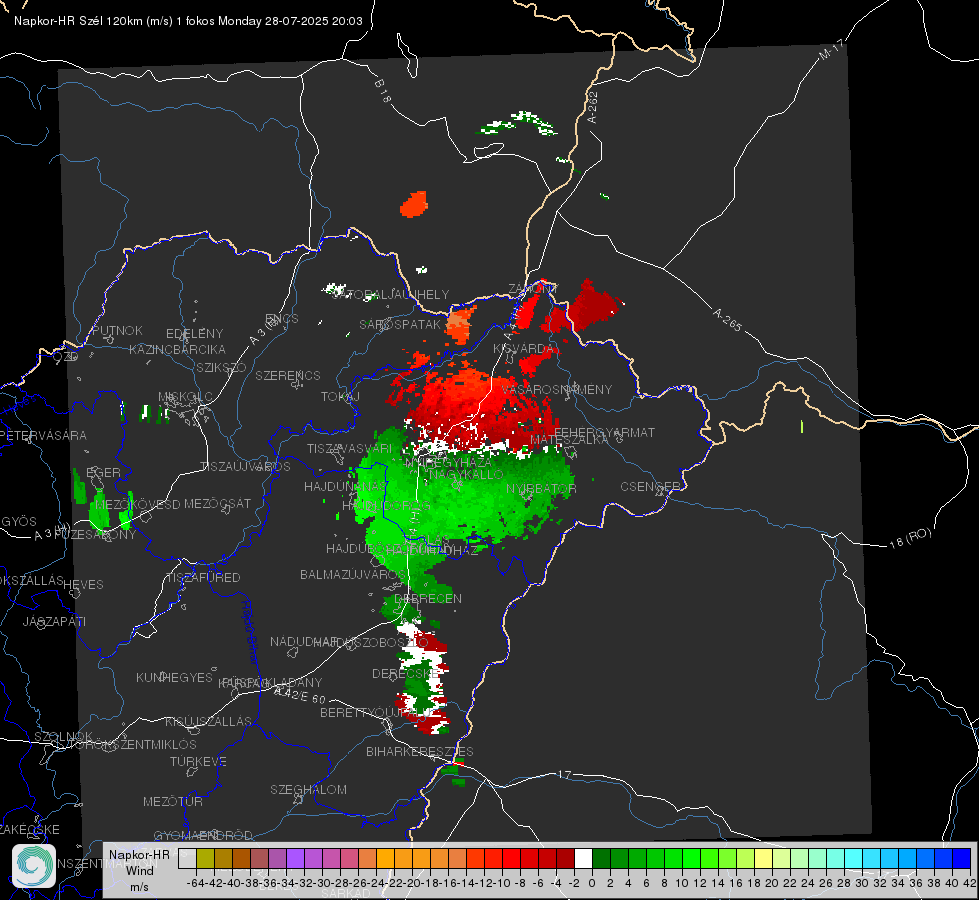Select the violet swatch near -34
Screen dimensions: 979x900
(295, 858)
